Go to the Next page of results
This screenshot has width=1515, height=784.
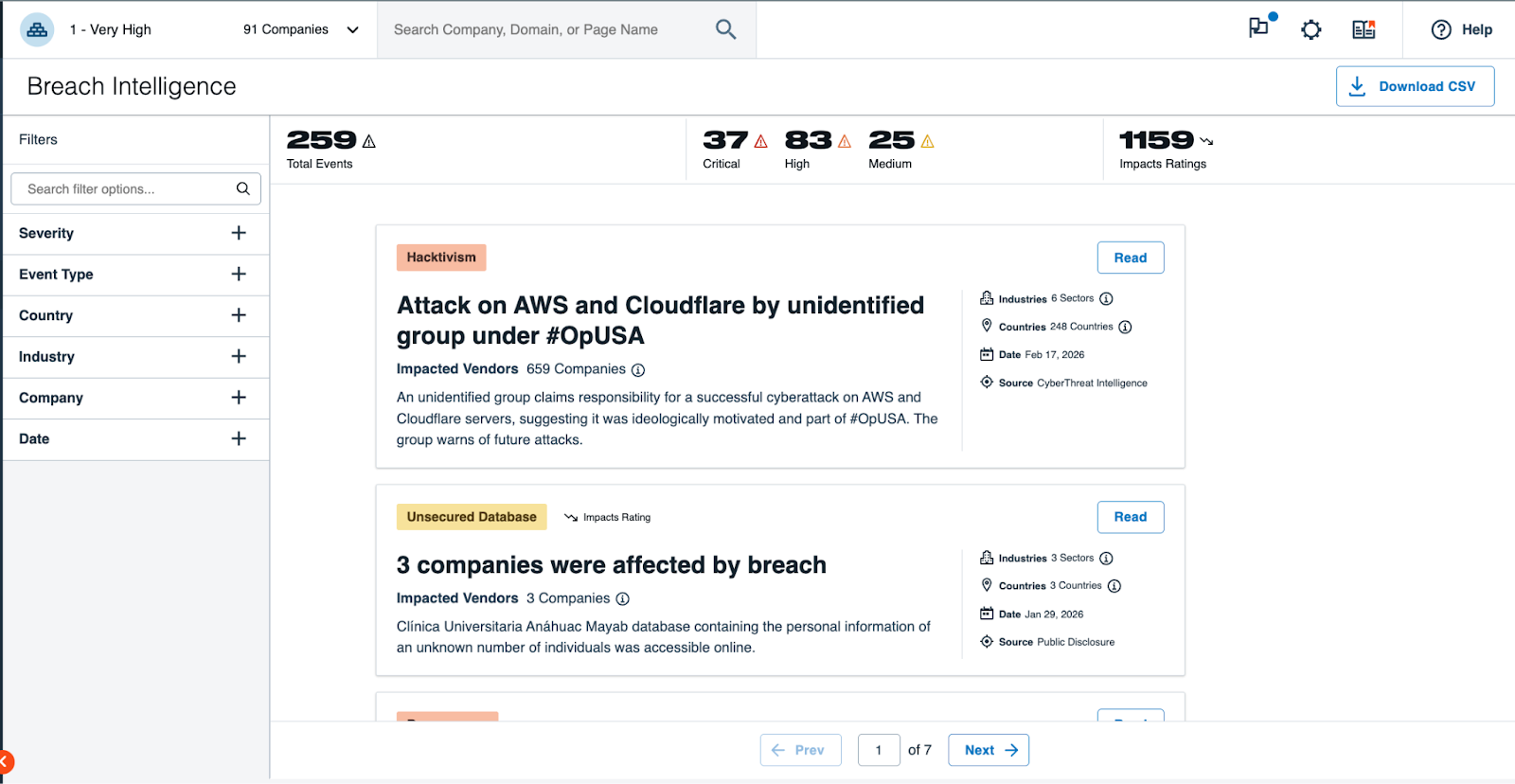click(988, 750)
